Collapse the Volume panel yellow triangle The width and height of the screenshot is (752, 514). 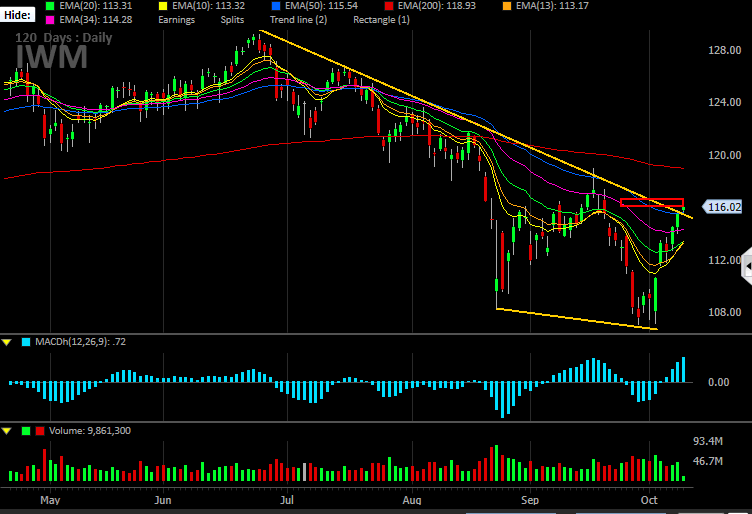(7, 431)
